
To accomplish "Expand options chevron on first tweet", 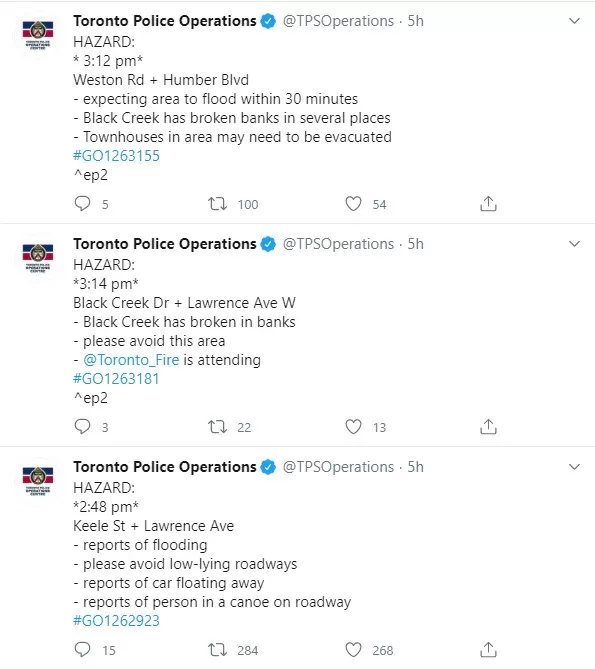I will click(x=575, y=21).
